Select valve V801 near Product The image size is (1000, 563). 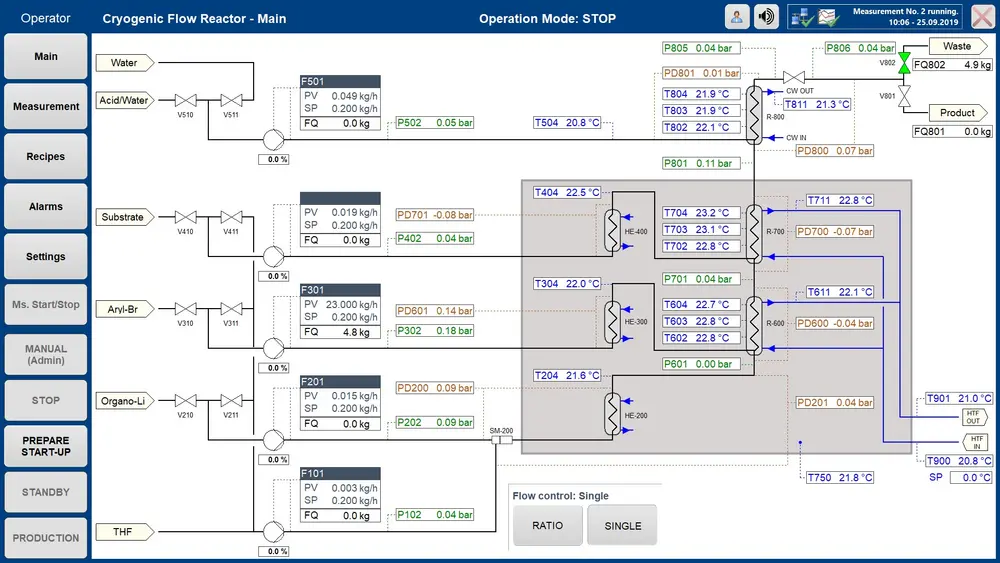pos(904,96)
